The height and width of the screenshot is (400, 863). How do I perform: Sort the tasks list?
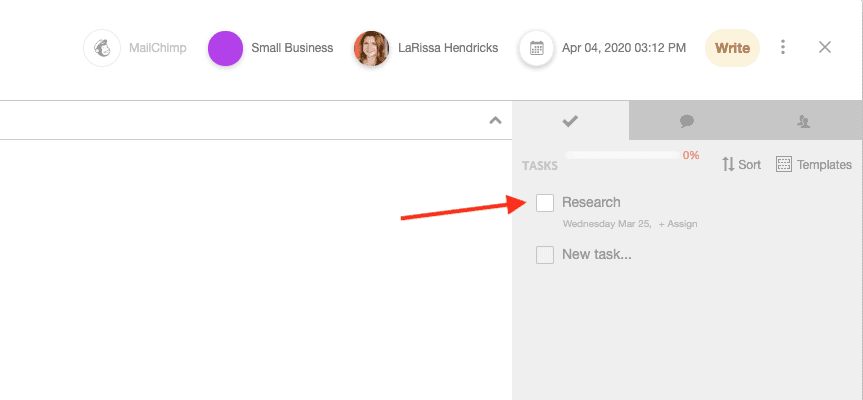pos(741,164)
